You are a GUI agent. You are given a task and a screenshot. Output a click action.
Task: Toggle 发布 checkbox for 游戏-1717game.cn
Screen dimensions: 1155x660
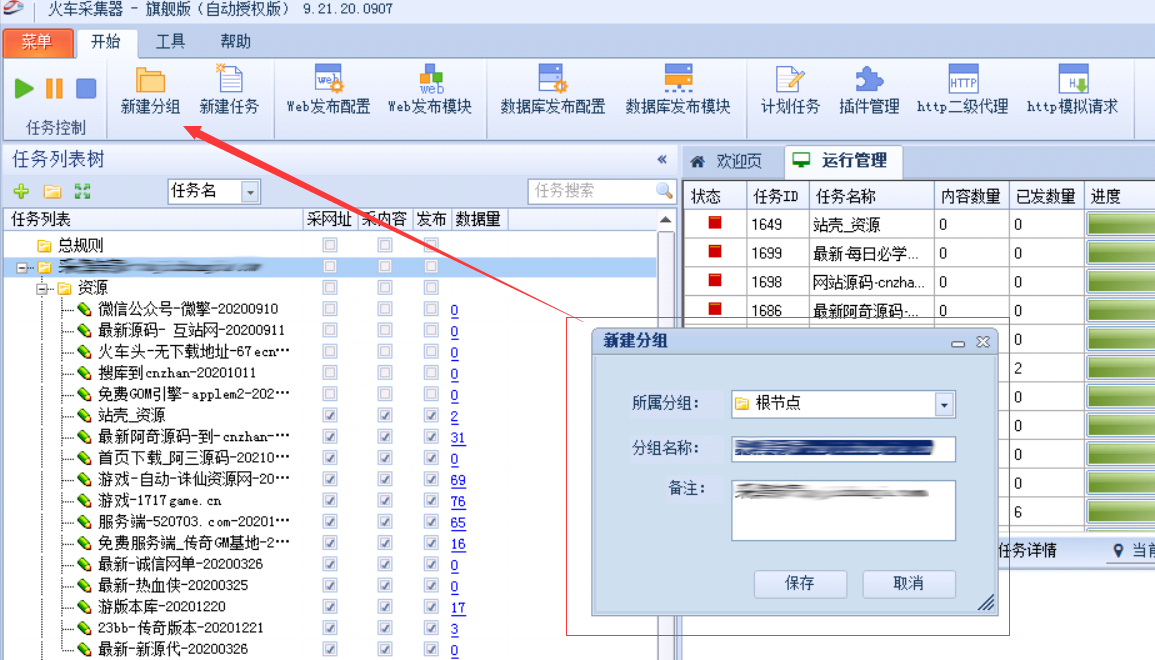tap(431, 500)
